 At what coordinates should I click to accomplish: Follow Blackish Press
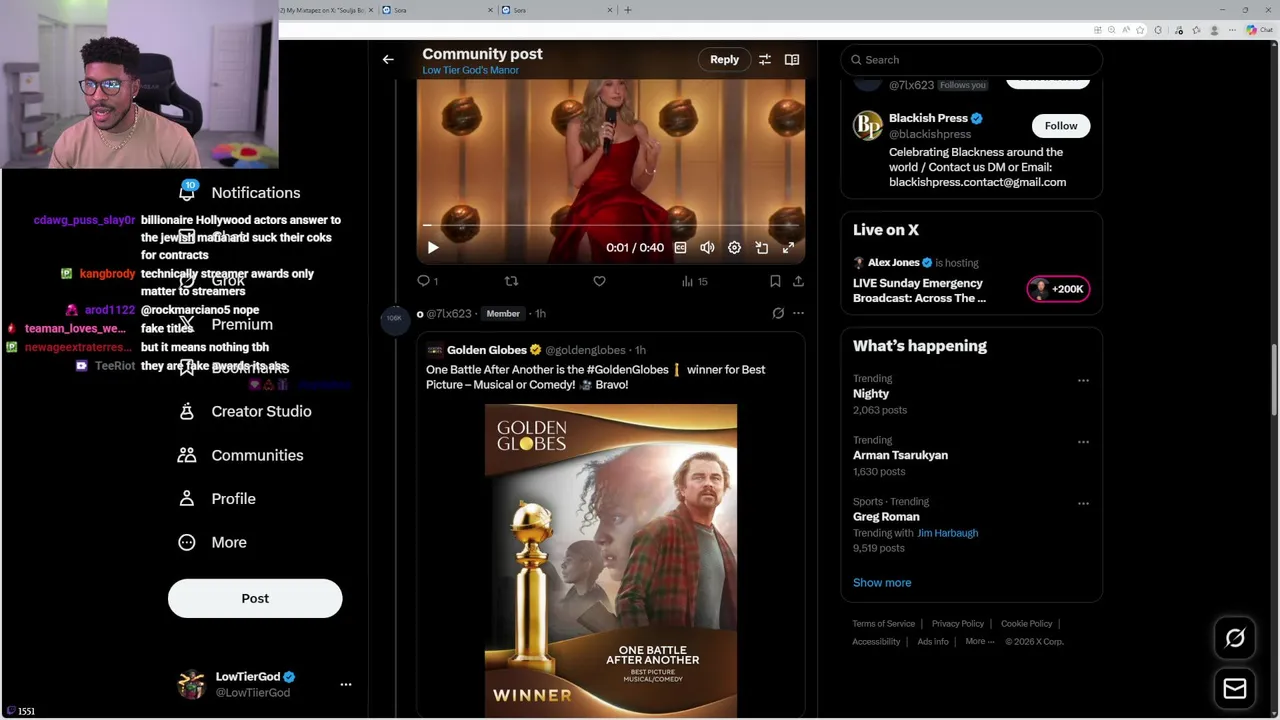click(x=1061, y=126)
